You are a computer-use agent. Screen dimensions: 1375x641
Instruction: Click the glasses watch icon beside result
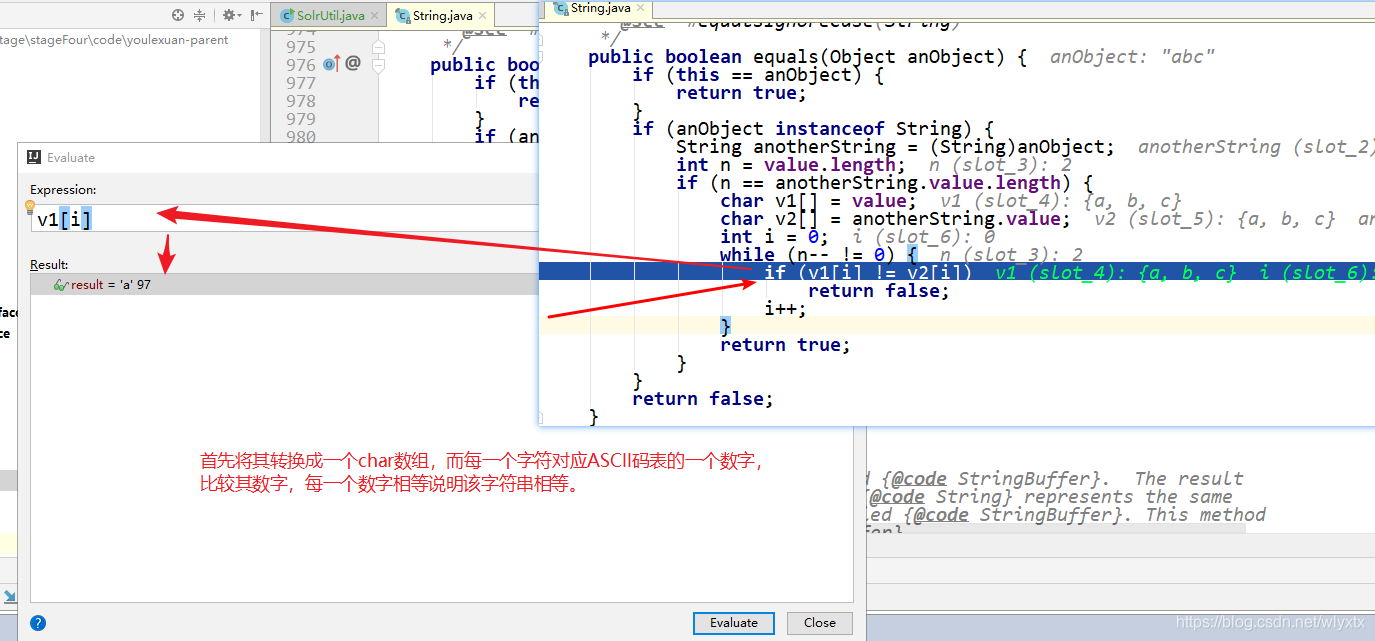(x=60, y=285)
